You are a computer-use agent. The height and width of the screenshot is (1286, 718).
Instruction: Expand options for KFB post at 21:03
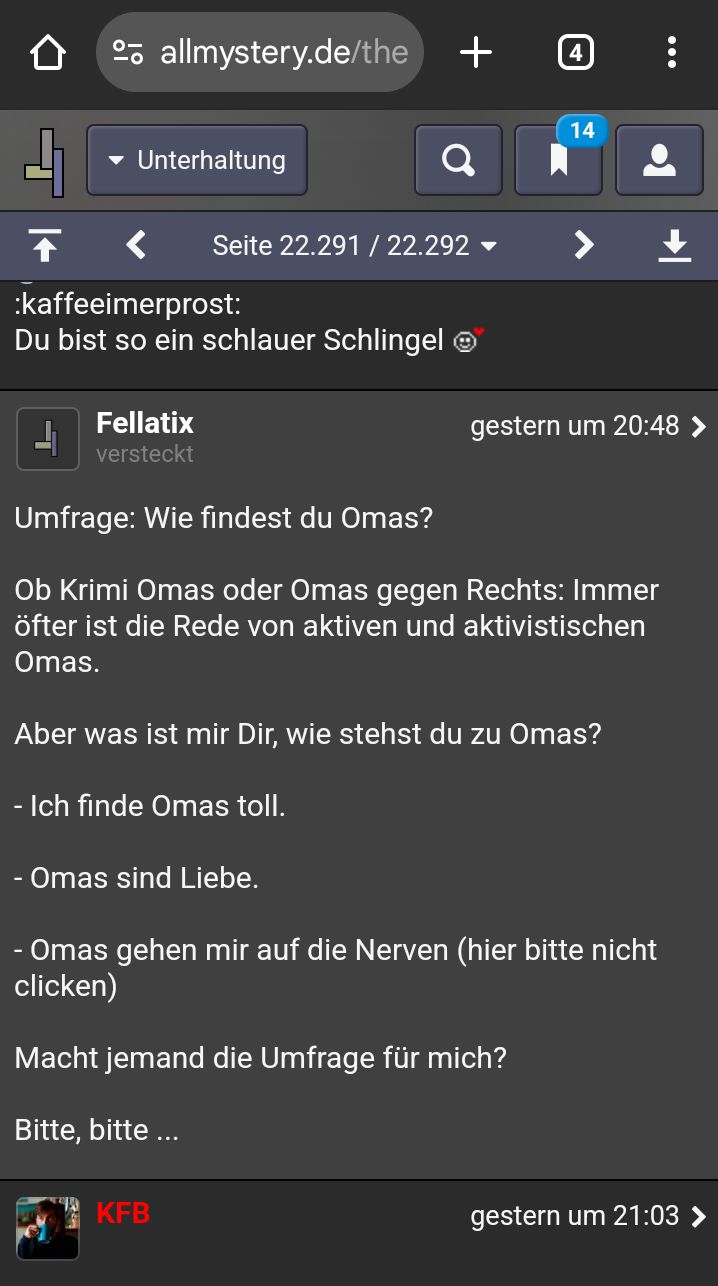point(698,1216)
